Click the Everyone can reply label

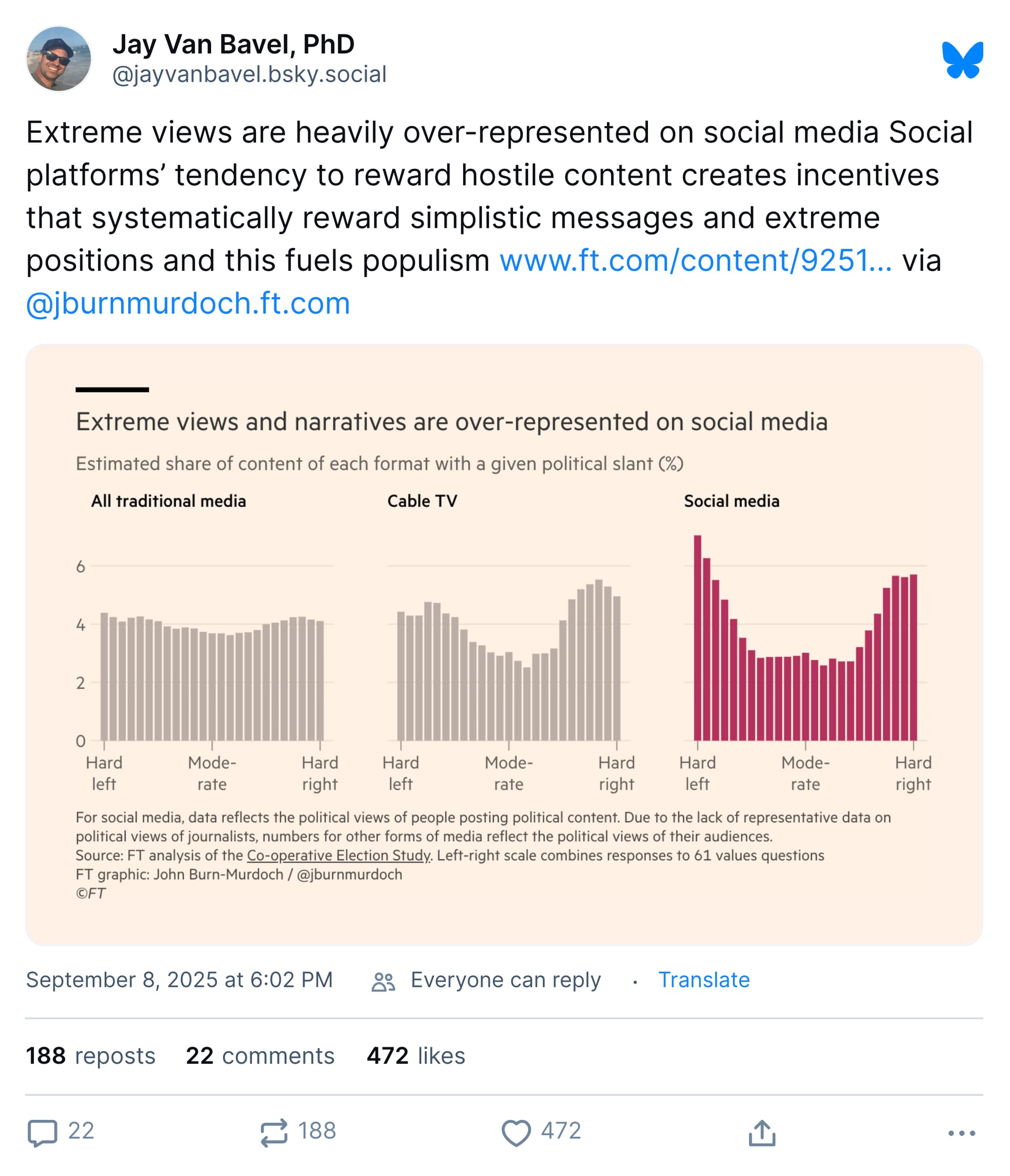pyautogui.click(x=505, y=980)
